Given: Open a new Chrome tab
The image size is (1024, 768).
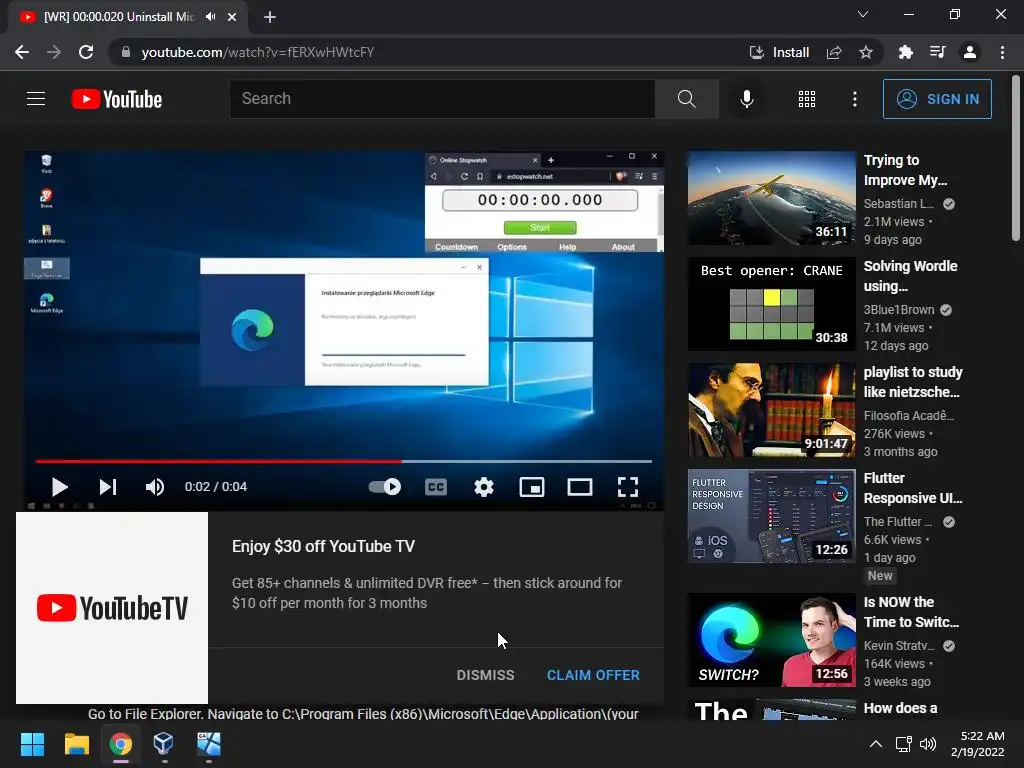Looking at the screenshot, I should point(270,17).
